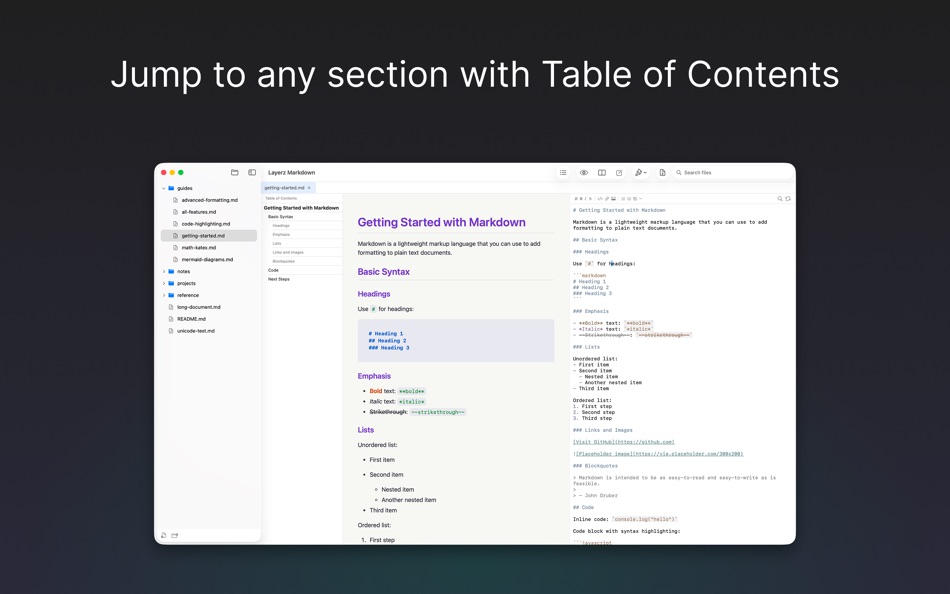Click the heading code block in preview
This screenshot has width=950, height=594.
(456, 341)
